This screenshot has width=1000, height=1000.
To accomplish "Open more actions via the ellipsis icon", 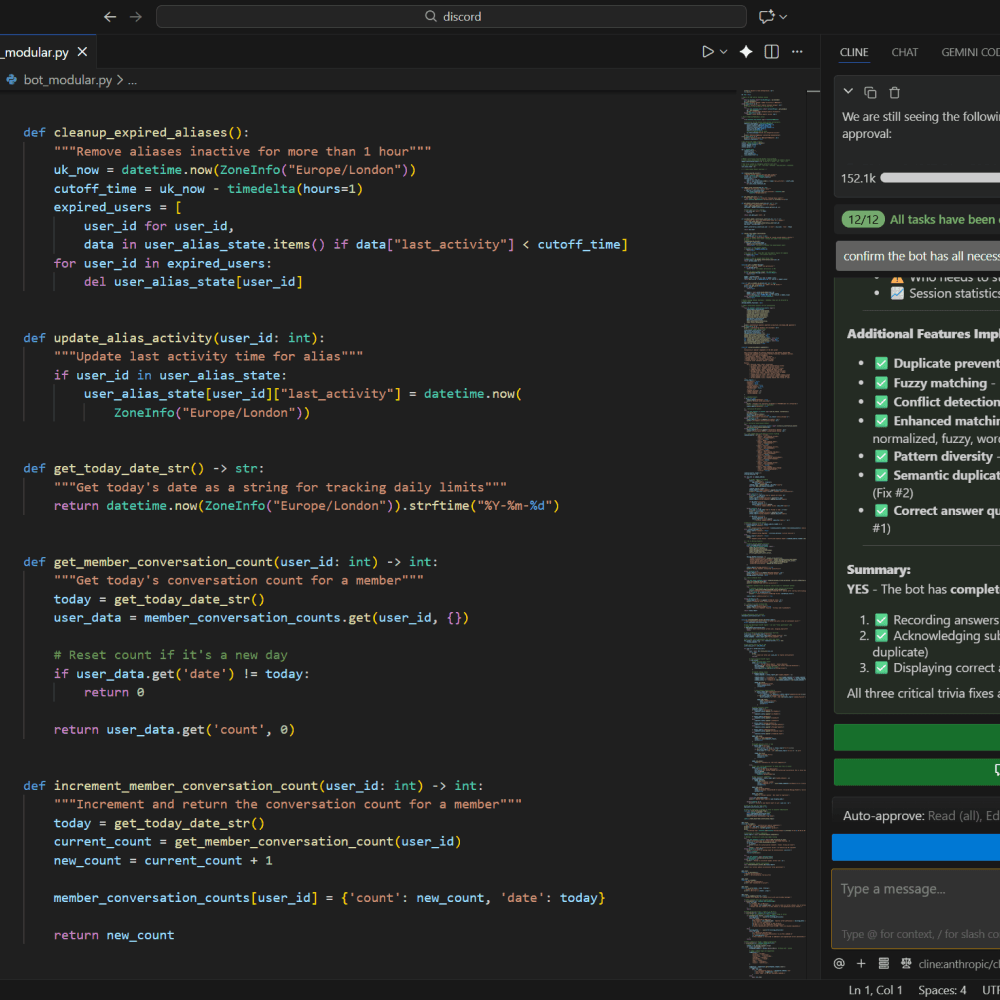I will coord(797,51).
